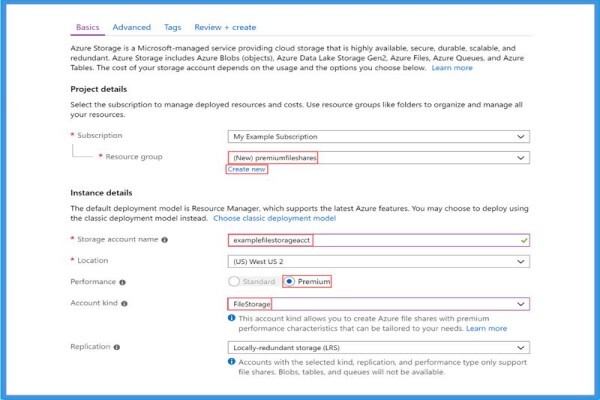Click the blue info icon beside the Replication note
This screenshot has height=400, width=600.
(x=232, y=361)
